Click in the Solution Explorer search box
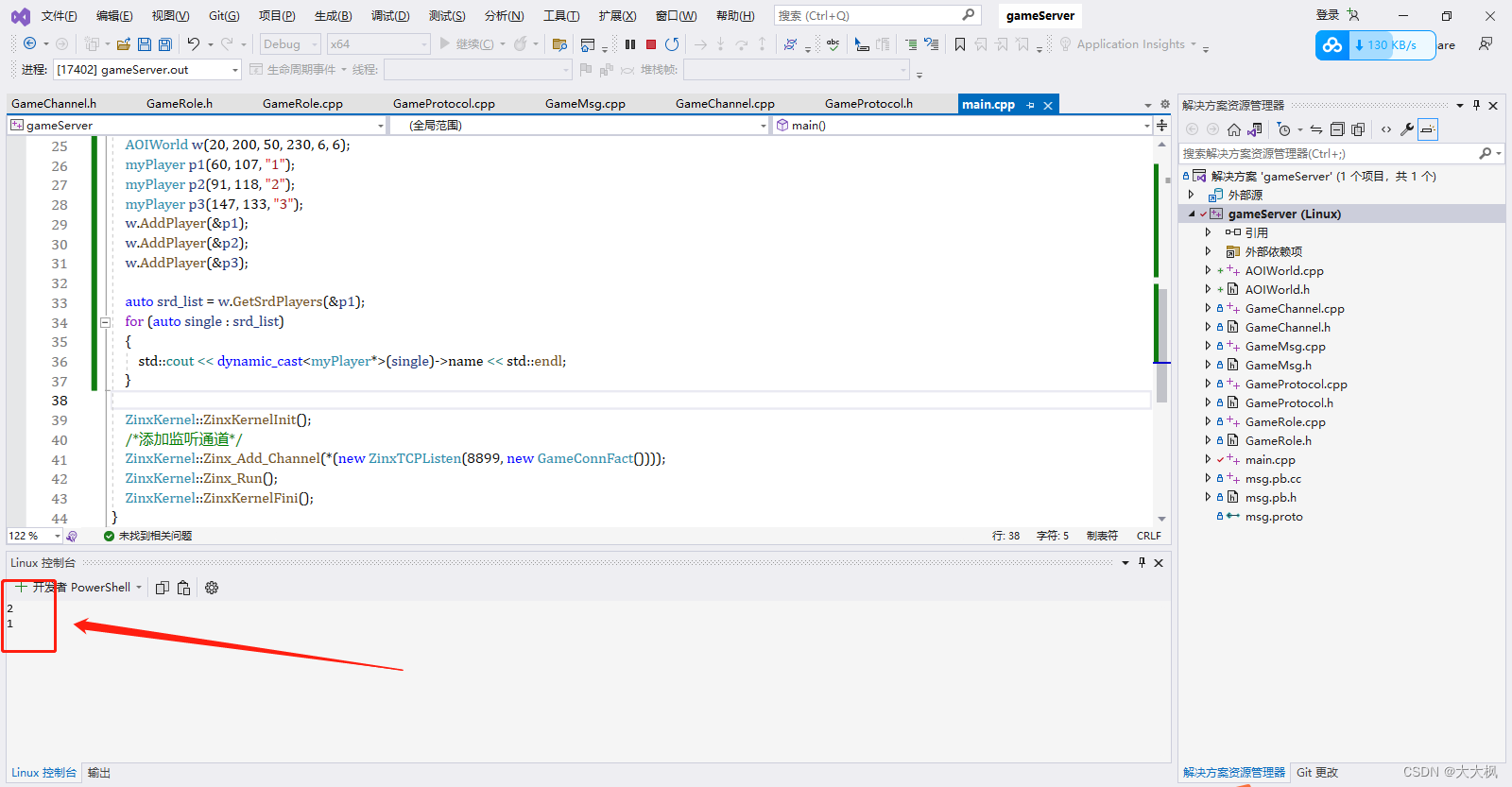 (x=1328, y=153)
